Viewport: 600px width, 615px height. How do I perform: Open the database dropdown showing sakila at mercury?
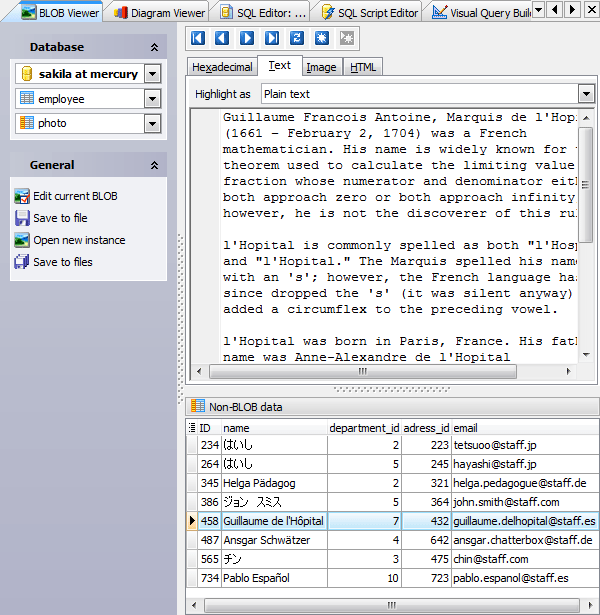click(152, 74)
